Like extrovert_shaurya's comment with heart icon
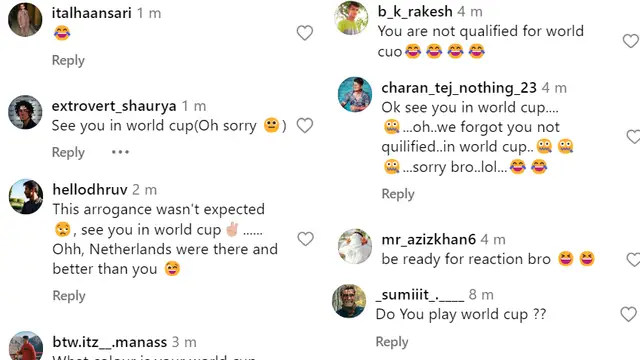Image resolution: width=640 pixels, height=360 pixels. (x=304, y=125)
